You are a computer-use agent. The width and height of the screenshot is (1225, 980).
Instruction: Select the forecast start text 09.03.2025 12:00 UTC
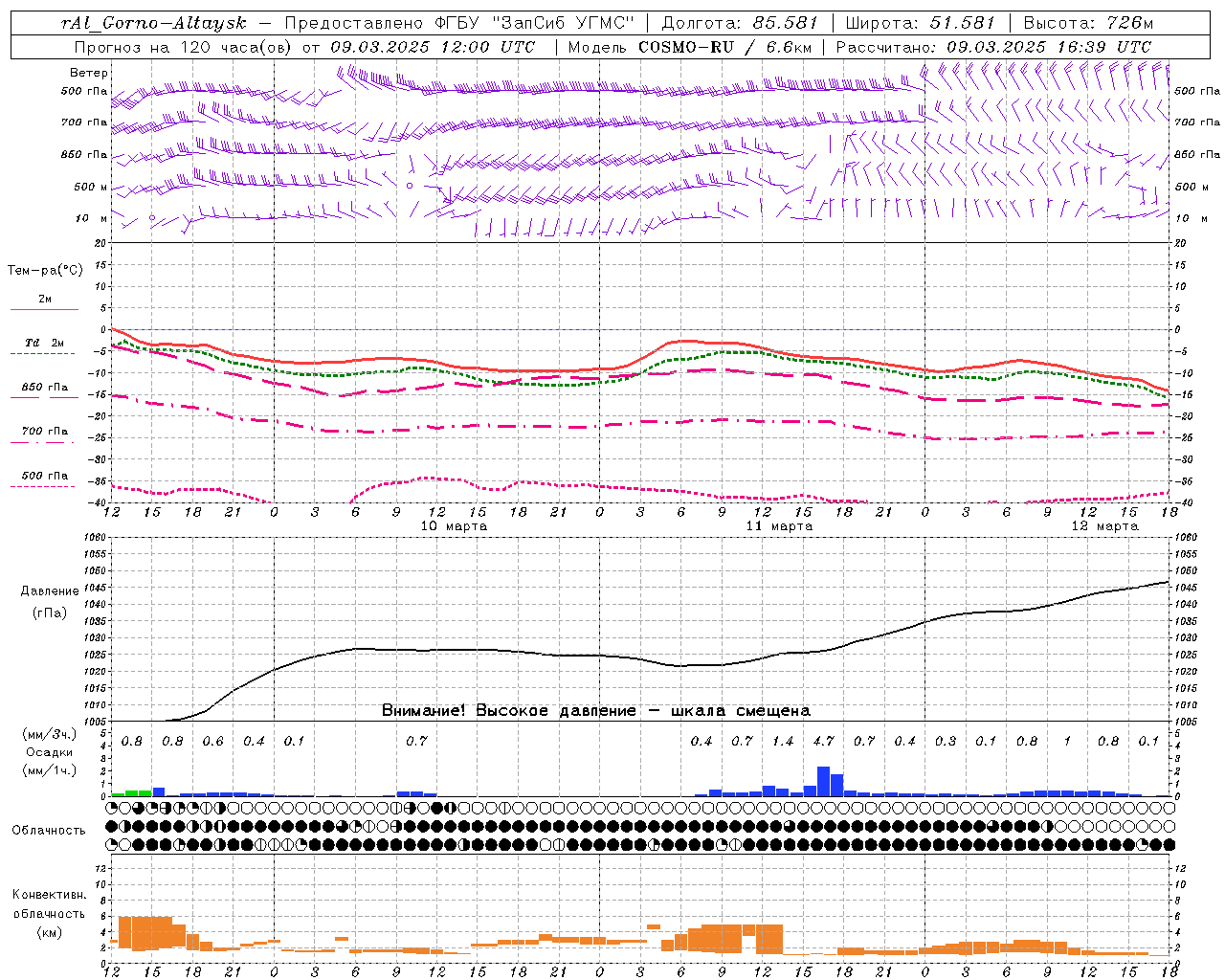pos(433,47)
